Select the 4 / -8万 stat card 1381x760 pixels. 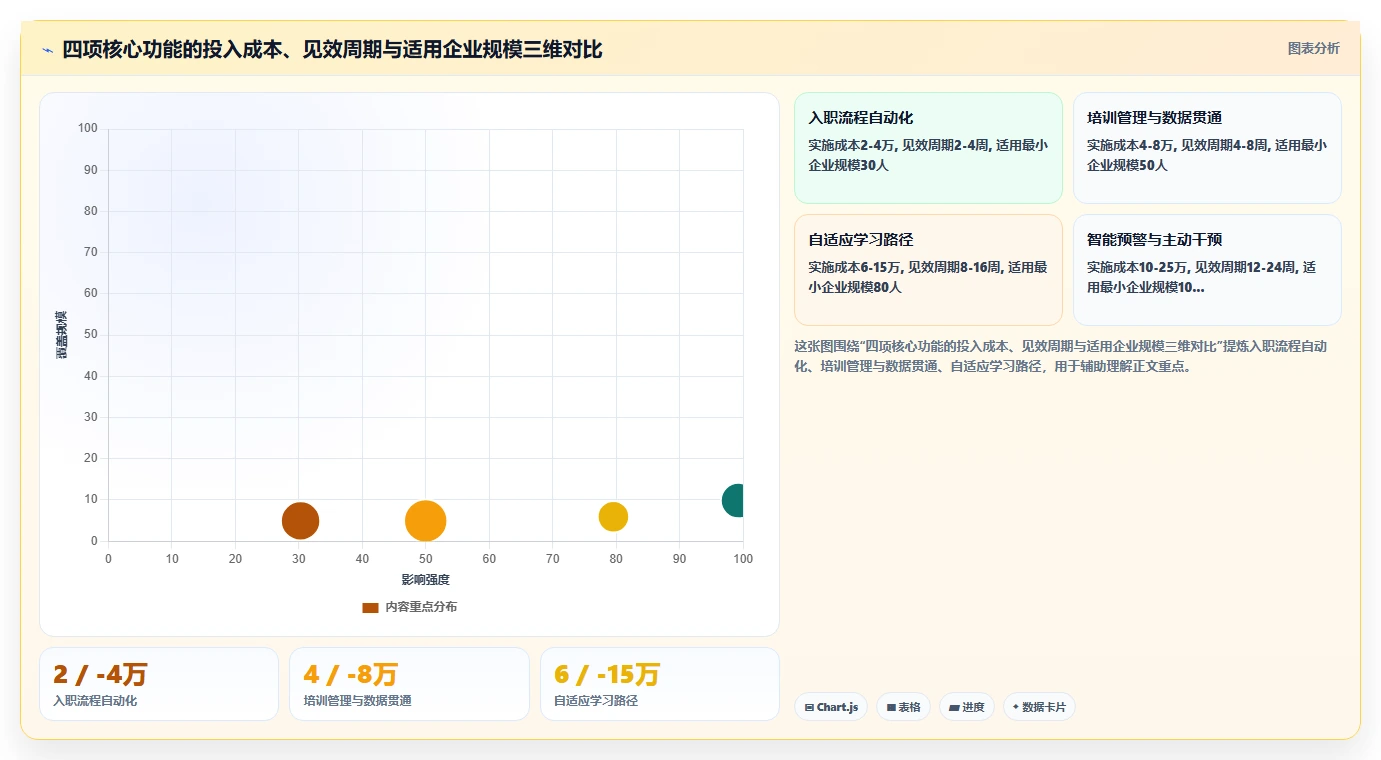[409, 684]
